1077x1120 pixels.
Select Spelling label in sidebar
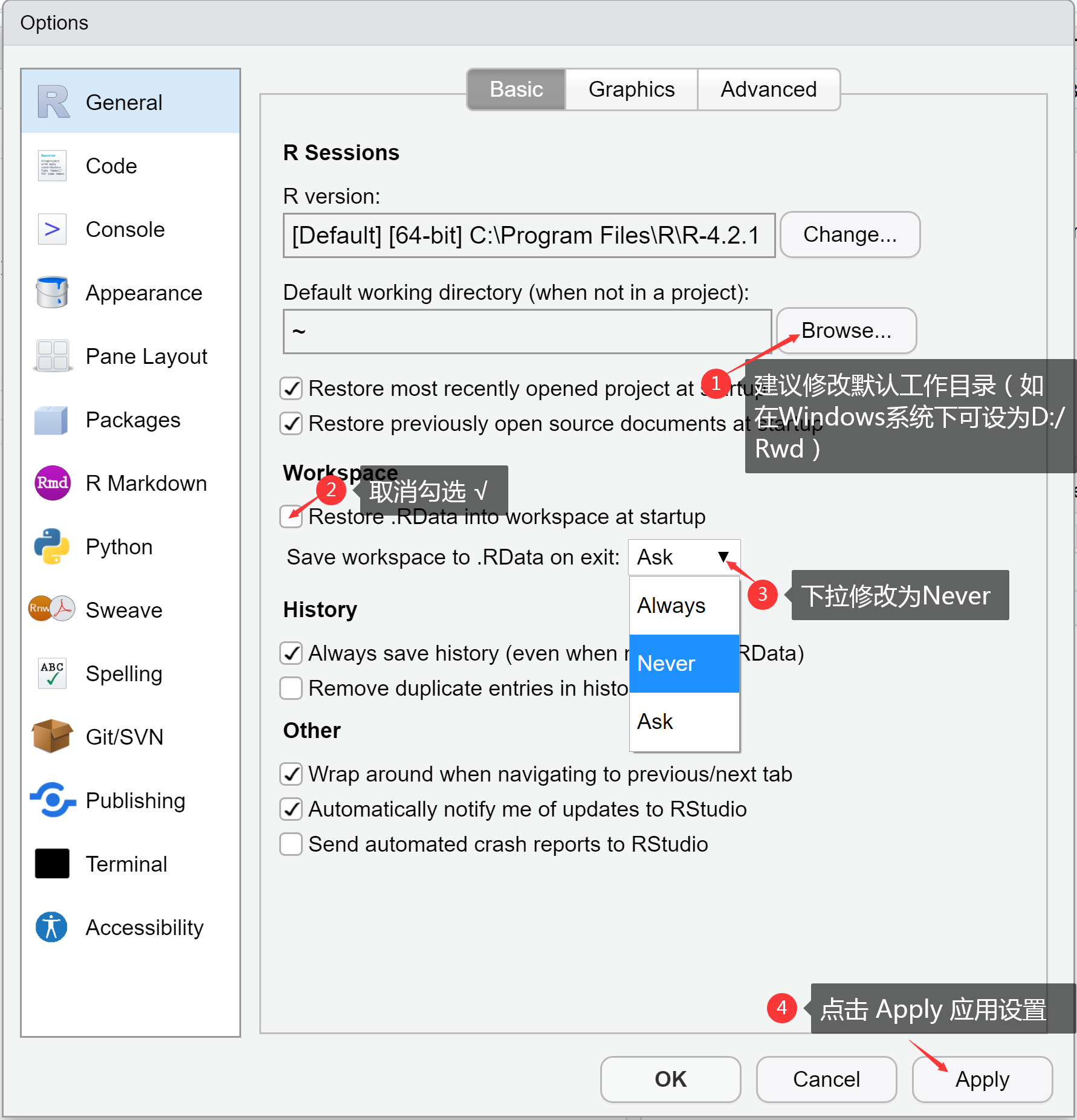[x=124, y=673]
